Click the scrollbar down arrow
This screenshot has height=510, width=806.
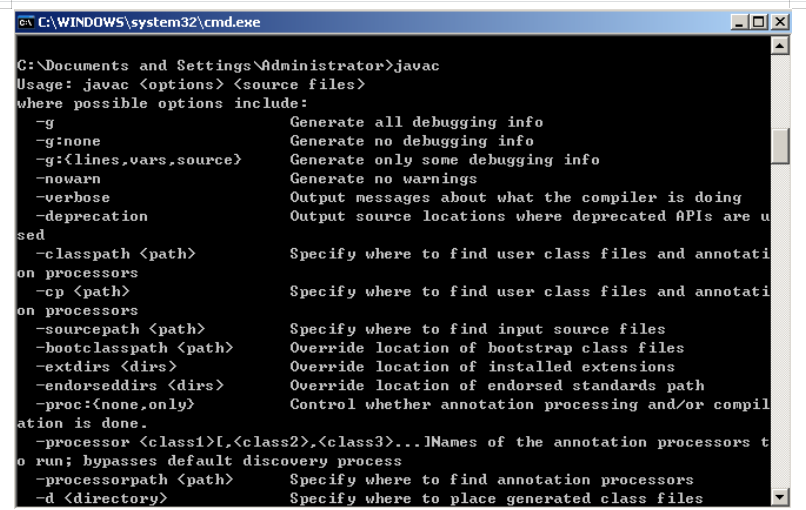tap(780, 497)
